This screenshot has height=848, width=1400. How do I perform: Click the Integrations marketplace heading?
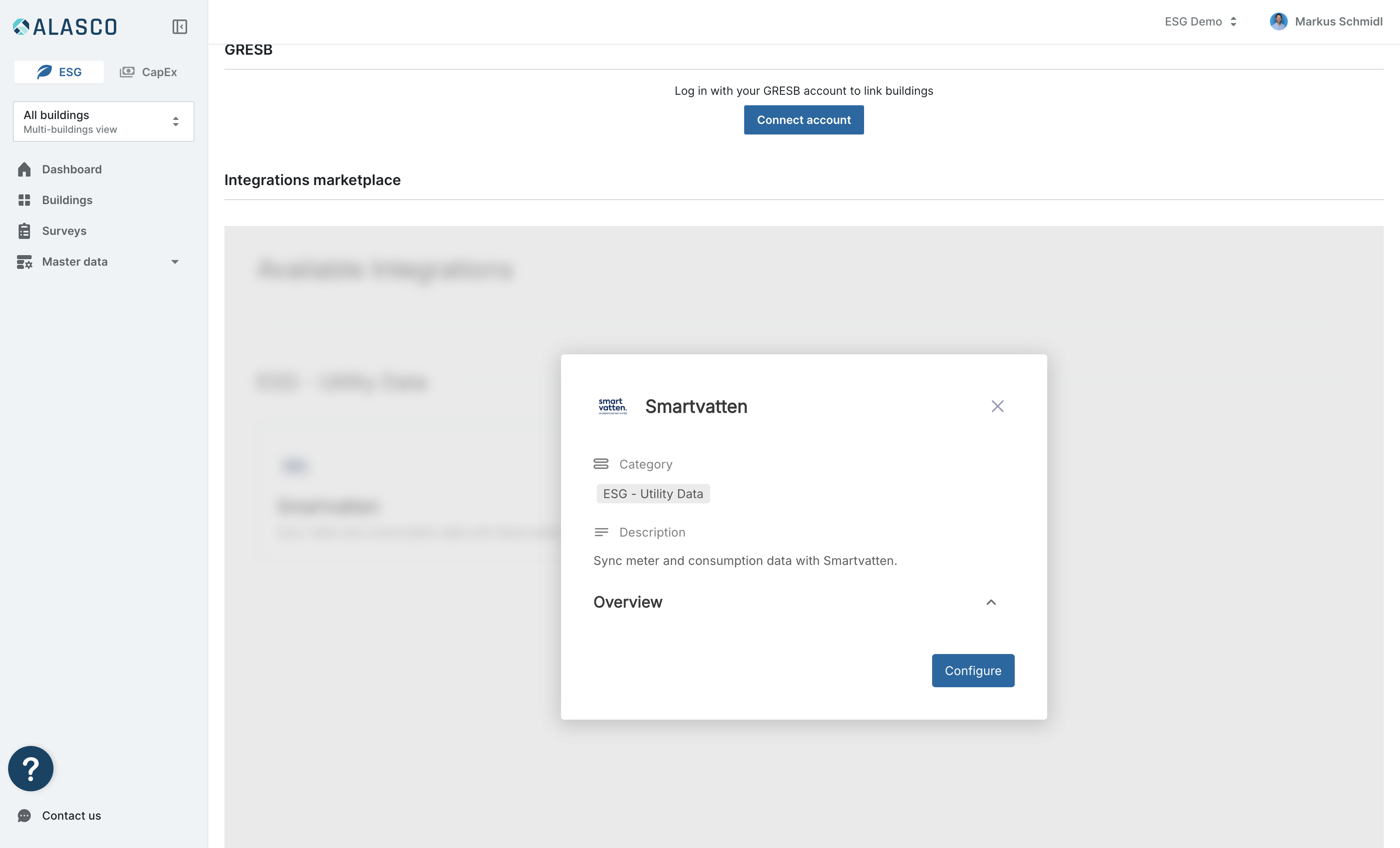click(x=312, y=180)
